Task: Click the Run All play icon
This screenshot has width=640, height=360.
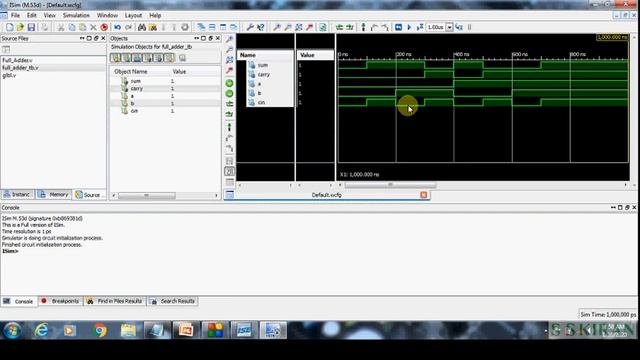Action: click(409, 27)
